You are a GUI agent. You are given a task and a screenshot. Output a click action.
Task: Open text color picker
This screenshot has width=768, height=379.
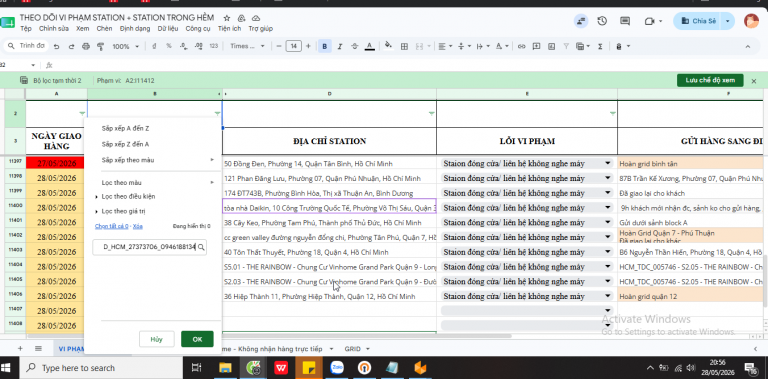pos(370,47)
